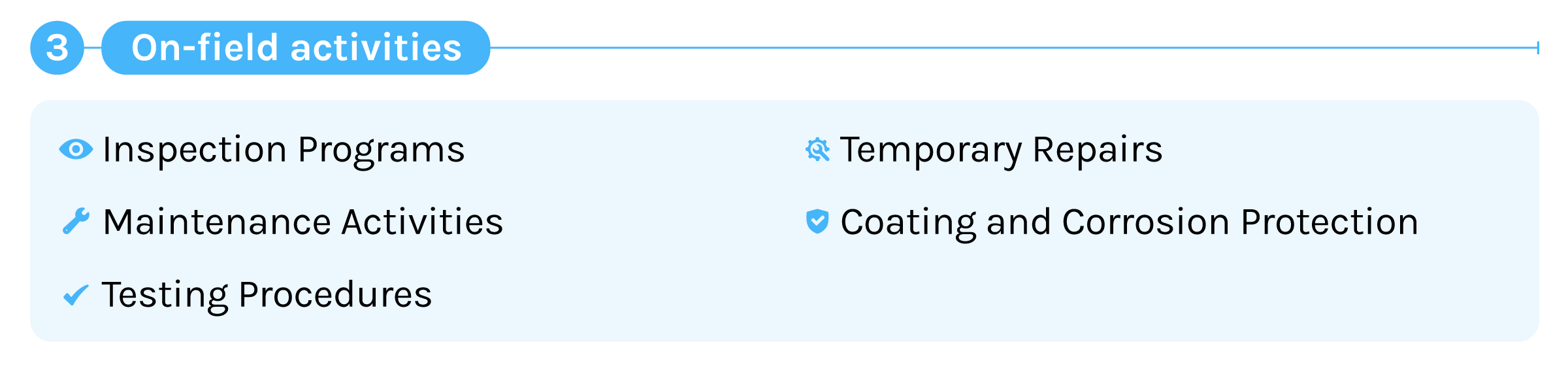Click the short connector between badge and heading
This screenshot has width=1568, height=380.
coord(93,48)
